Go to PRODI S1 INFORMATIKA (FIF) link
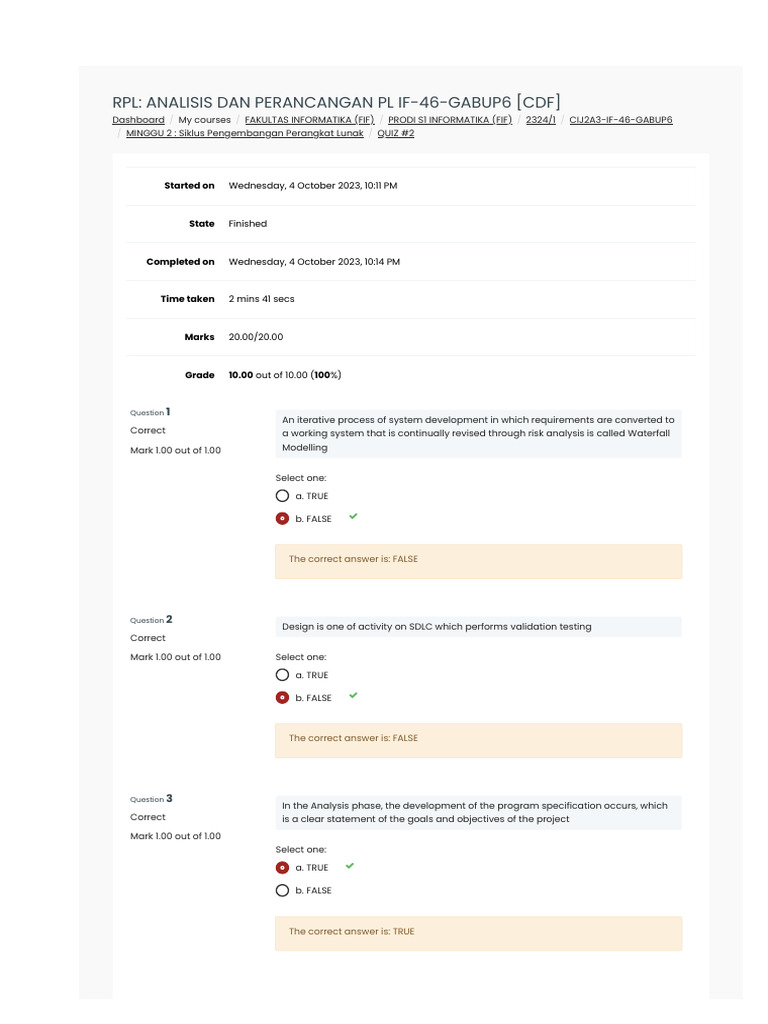 tap(450, 120)
